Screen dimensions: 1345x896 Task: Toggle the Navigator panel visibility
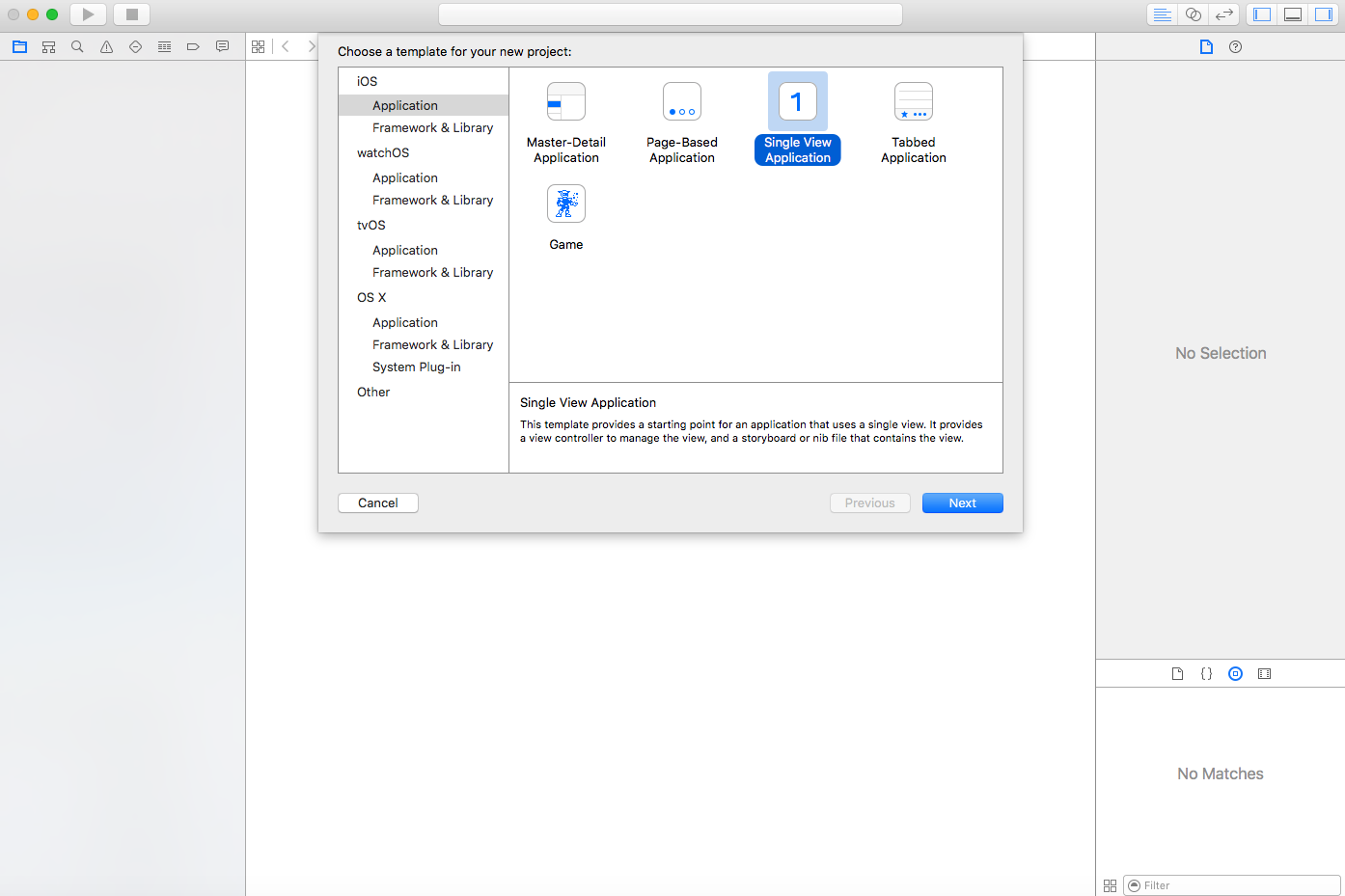point(1262,14)
